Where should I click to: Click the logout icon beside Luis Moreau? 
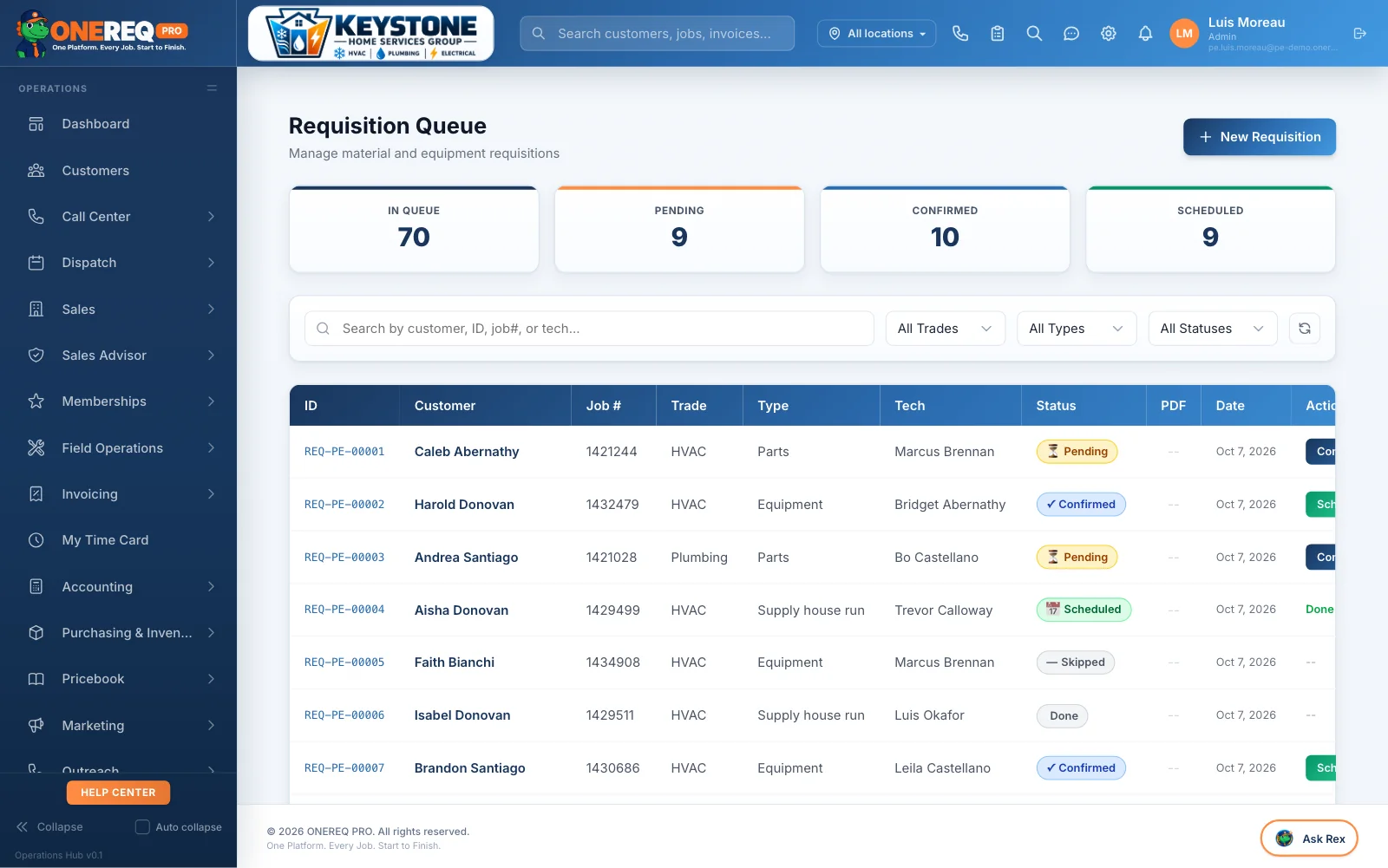pos(1359,33)
